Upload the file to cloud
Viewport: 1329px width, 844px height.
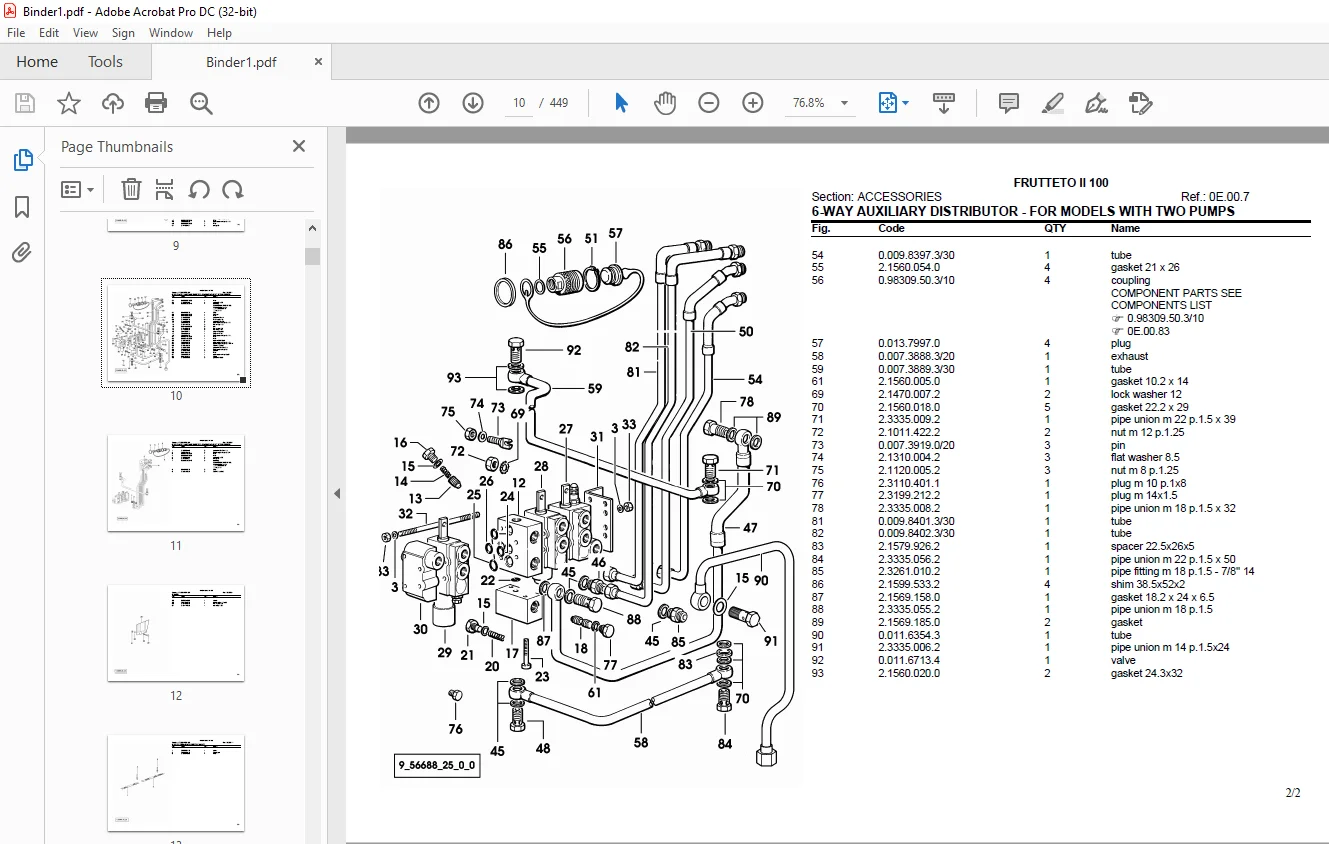coord(113,103)
